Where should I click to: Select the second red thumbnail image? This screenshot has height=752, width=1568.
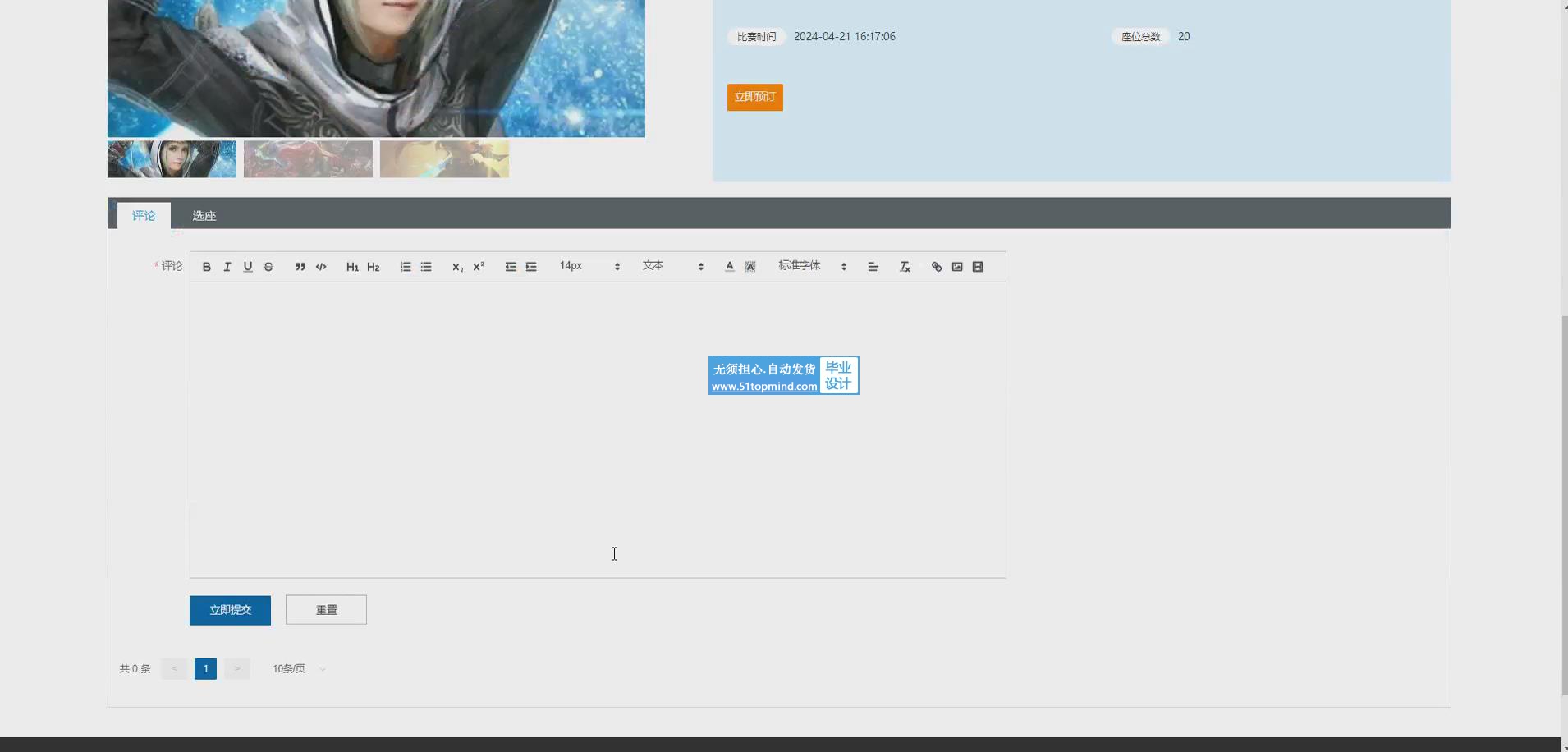point(308,159)
